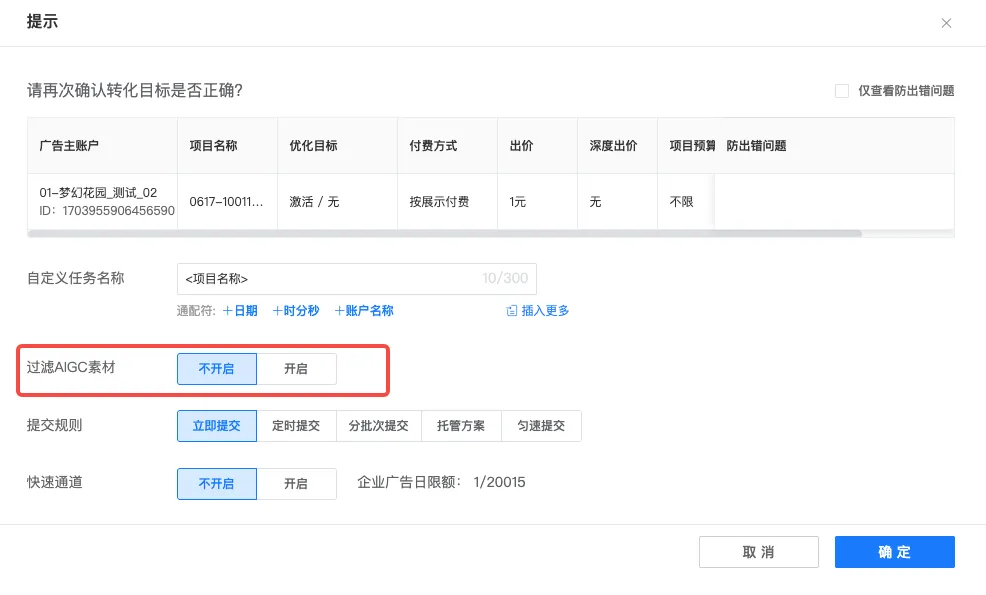Click project name cell 0617-10011...
The height and width of the screenshot is (595, 986).
[x=226, y=202]
